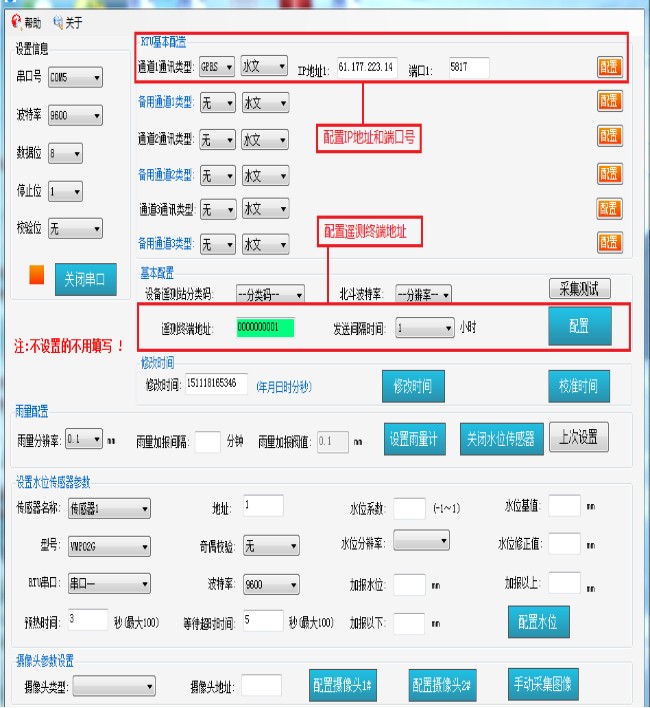
Task: Click the IP地址1 input field
Action: coord(367,67)
